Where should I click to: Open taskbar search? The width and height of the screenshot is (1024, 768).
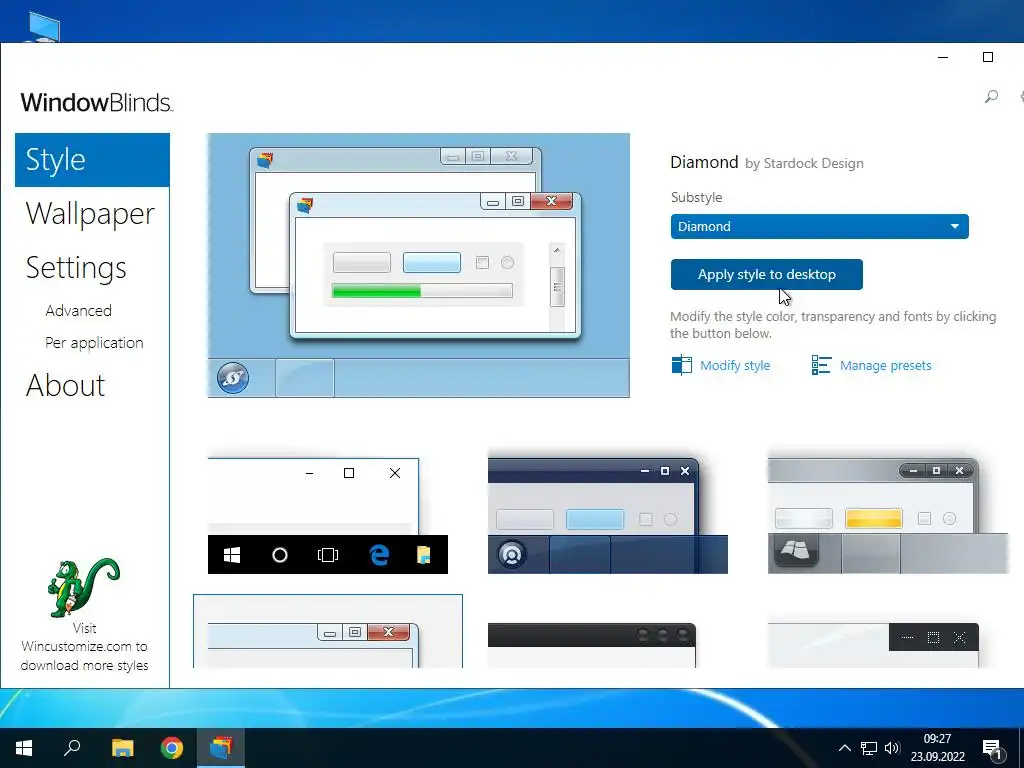point(72,748)
